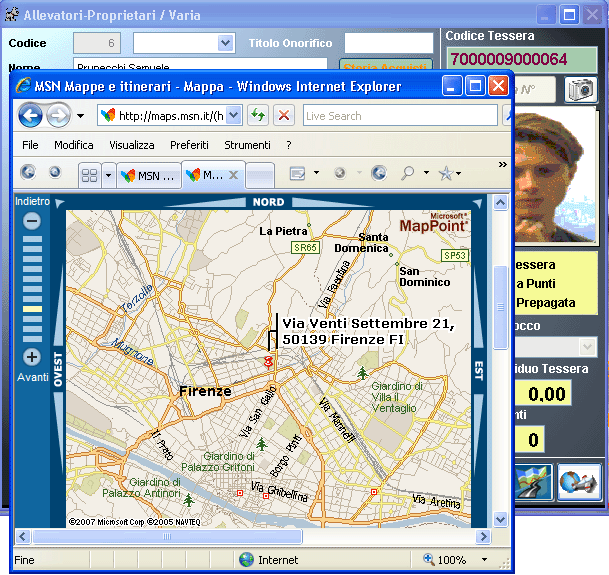Click the first globe icon in toolbar
The height and width of the screenshot is (575, 609).
click(28, 172)
